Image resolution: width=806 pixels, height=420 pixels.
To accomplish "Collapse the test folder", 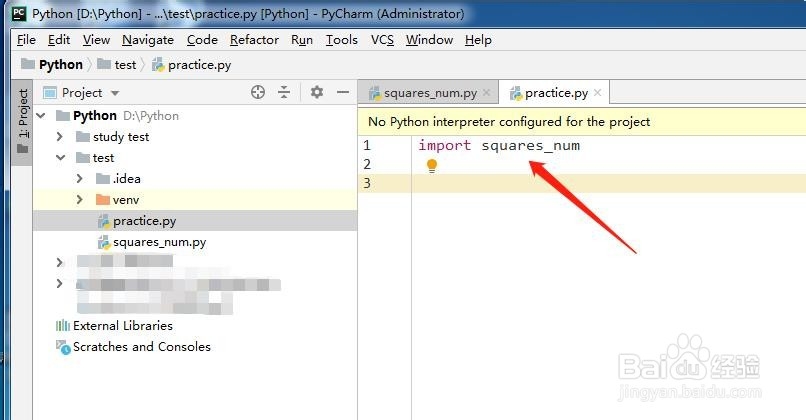I will click(x=61, y=158).
